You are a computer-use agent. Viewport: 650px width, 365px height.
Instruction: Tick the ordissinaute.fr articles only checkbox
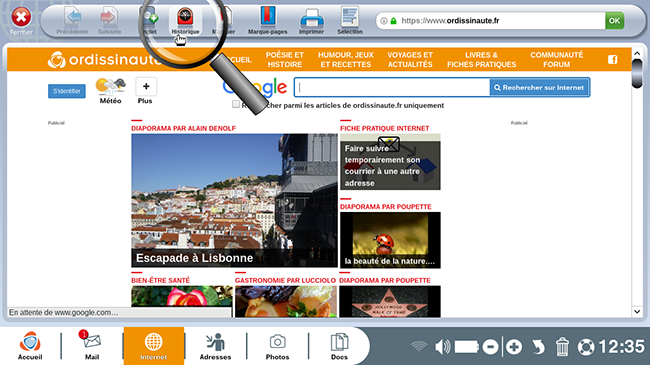click(236, 104)
